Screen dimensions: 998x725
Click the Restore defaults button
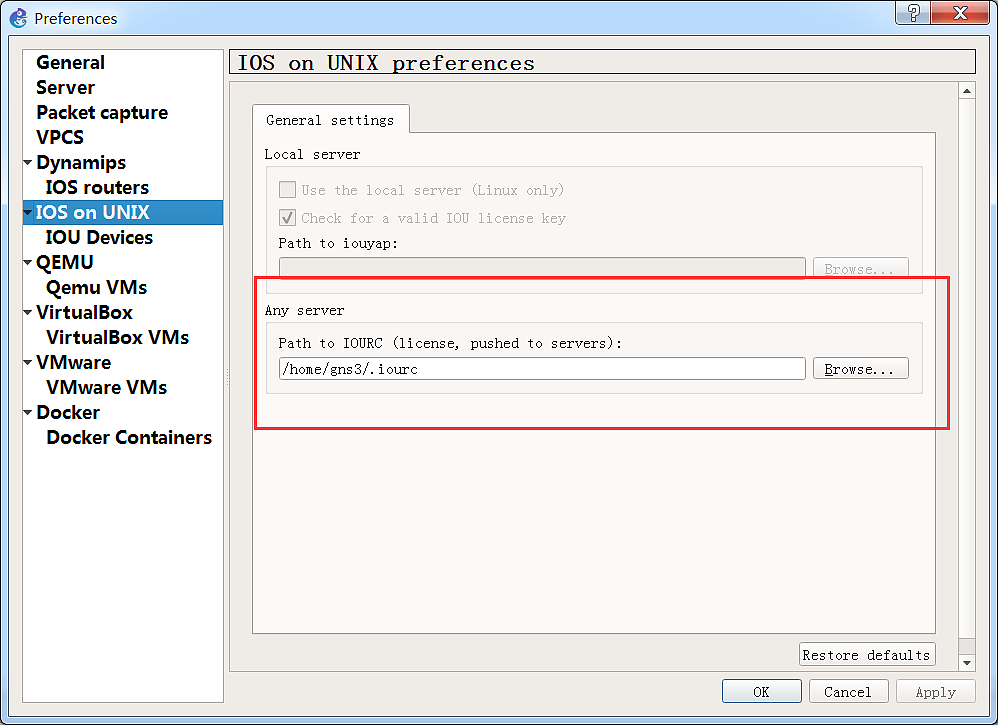[867, 655]
